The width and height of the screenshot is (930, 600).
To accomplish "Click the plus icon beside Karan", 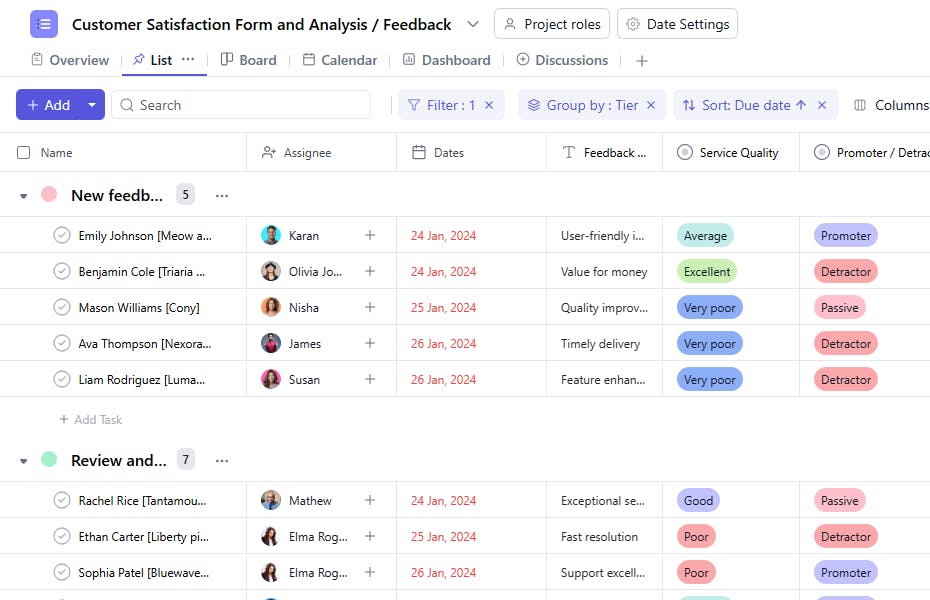I will [369, 236].
